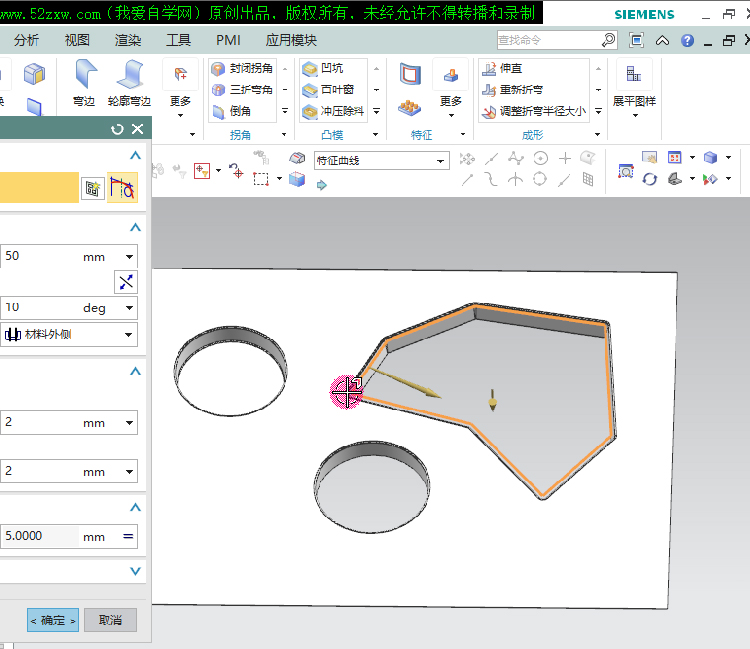
Task: Click the 查找命令 search field
Action: tap(548, 40)
